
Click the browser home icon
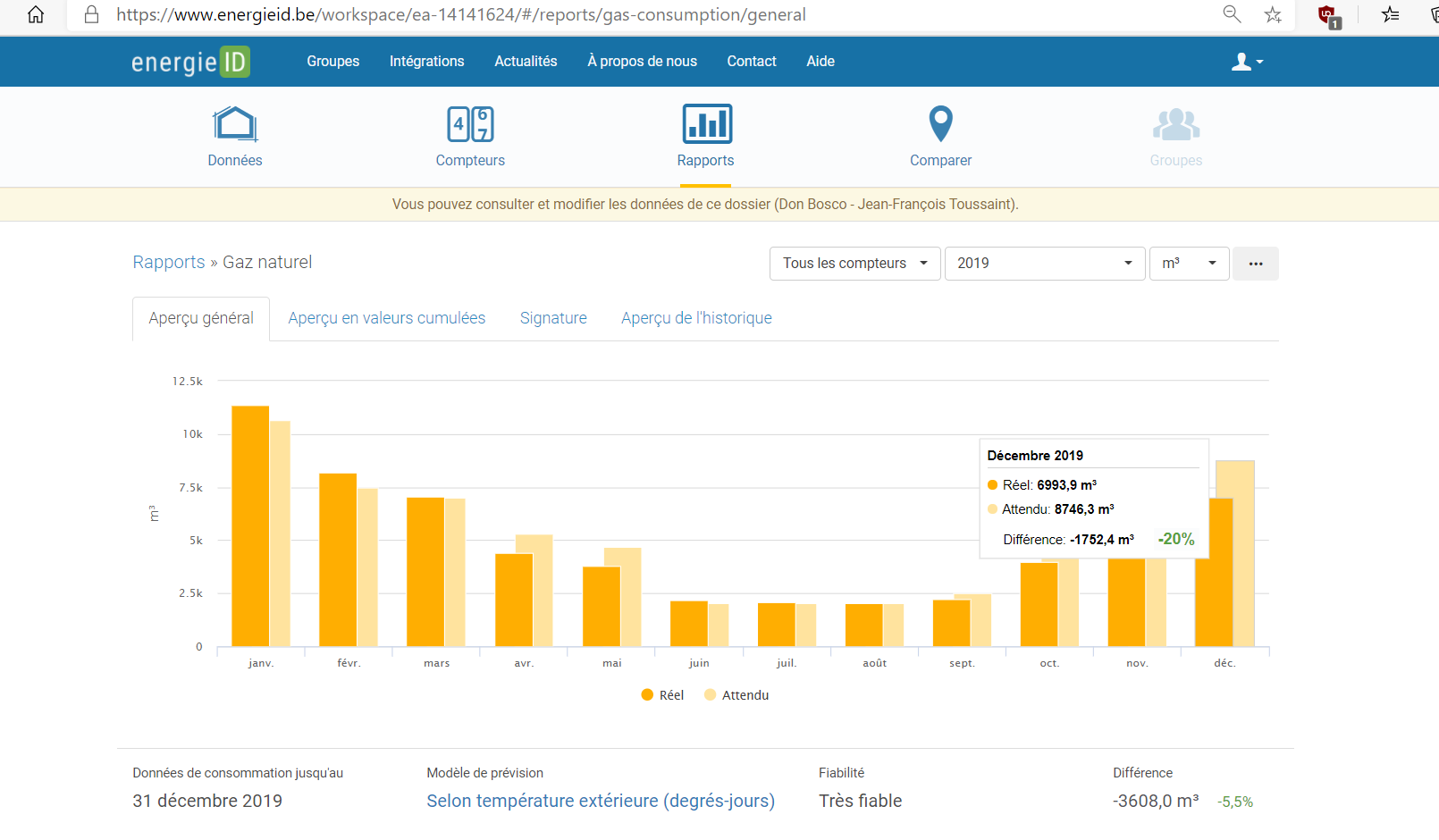(36, 14)
